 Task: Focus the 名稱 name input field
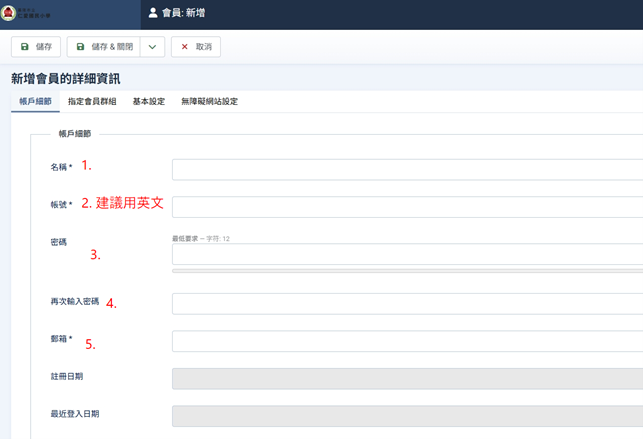(407, 170)
